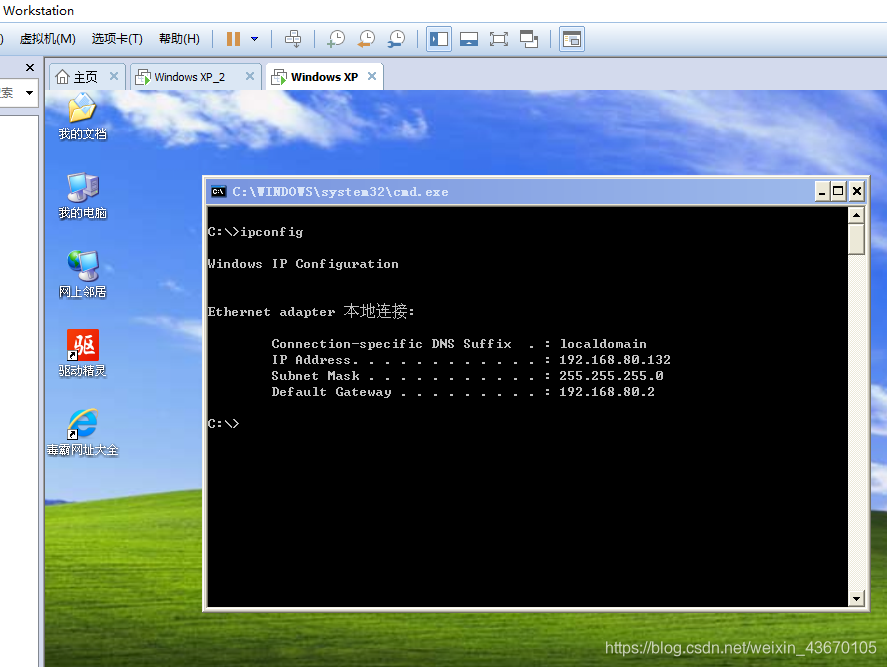This screenshot has height=667, width=887.
Task: Open the 虚拟机(M) menu
Action: pyautogui.click(x=48, y=39)
